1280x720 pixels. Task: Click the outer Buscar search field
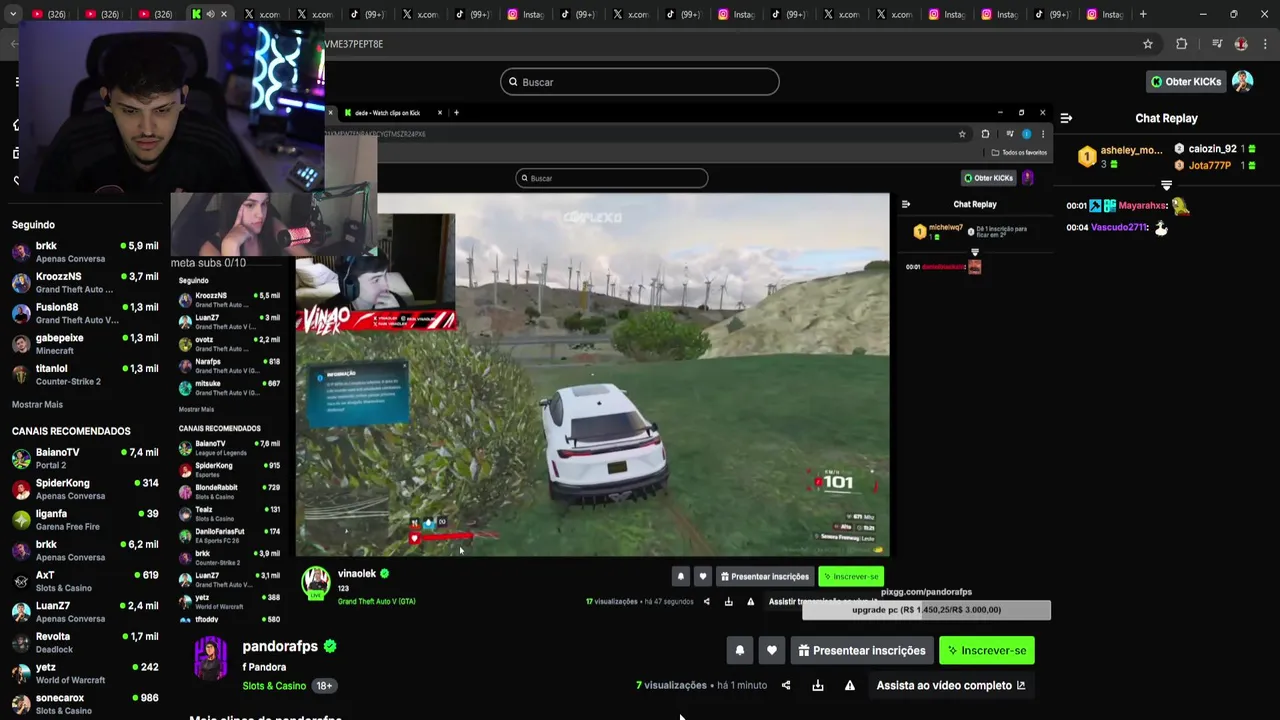640,82
